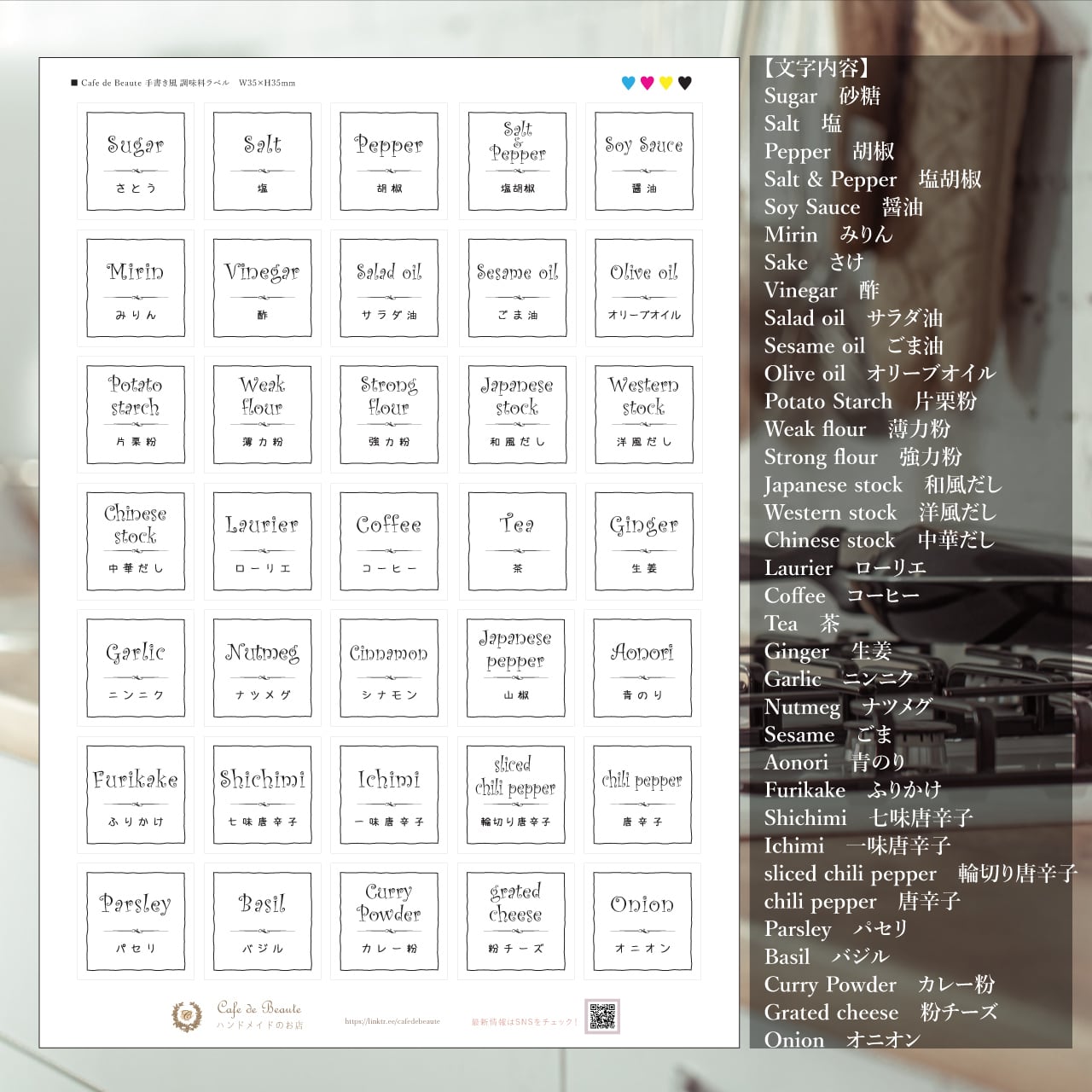Click 'Japanese stock 和風だし' in the text list

click(883, 485)
